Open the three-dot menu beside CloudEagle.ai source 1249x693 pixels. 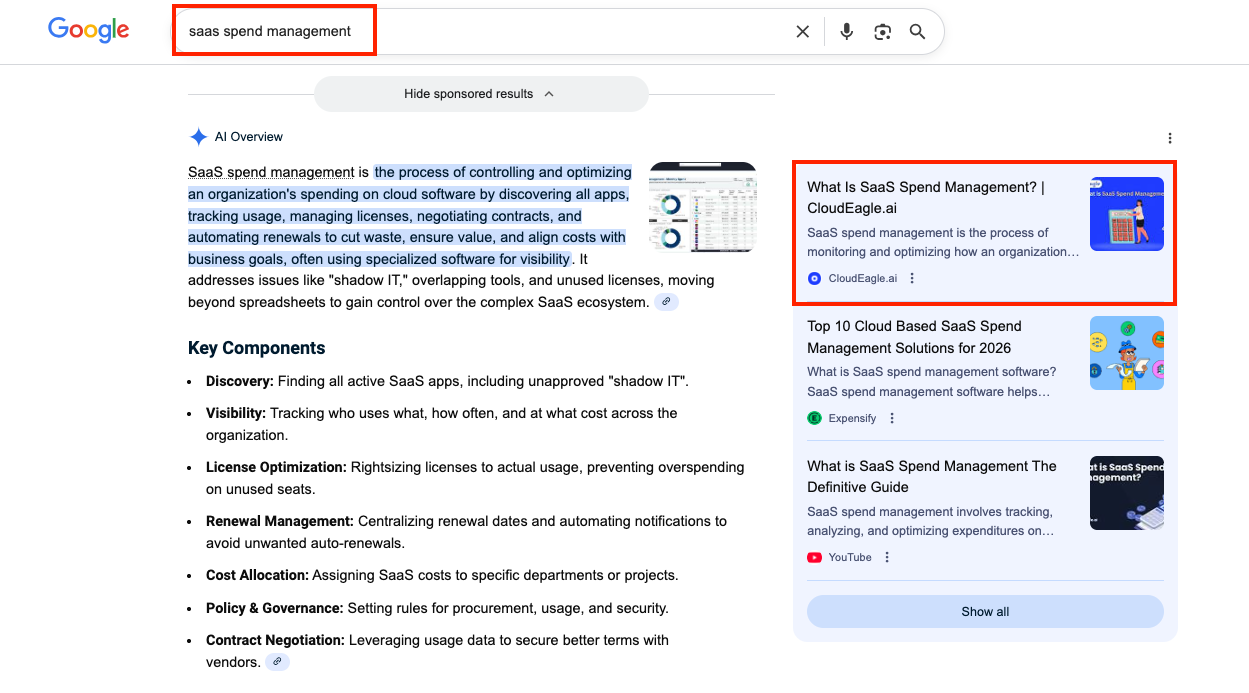911,278
